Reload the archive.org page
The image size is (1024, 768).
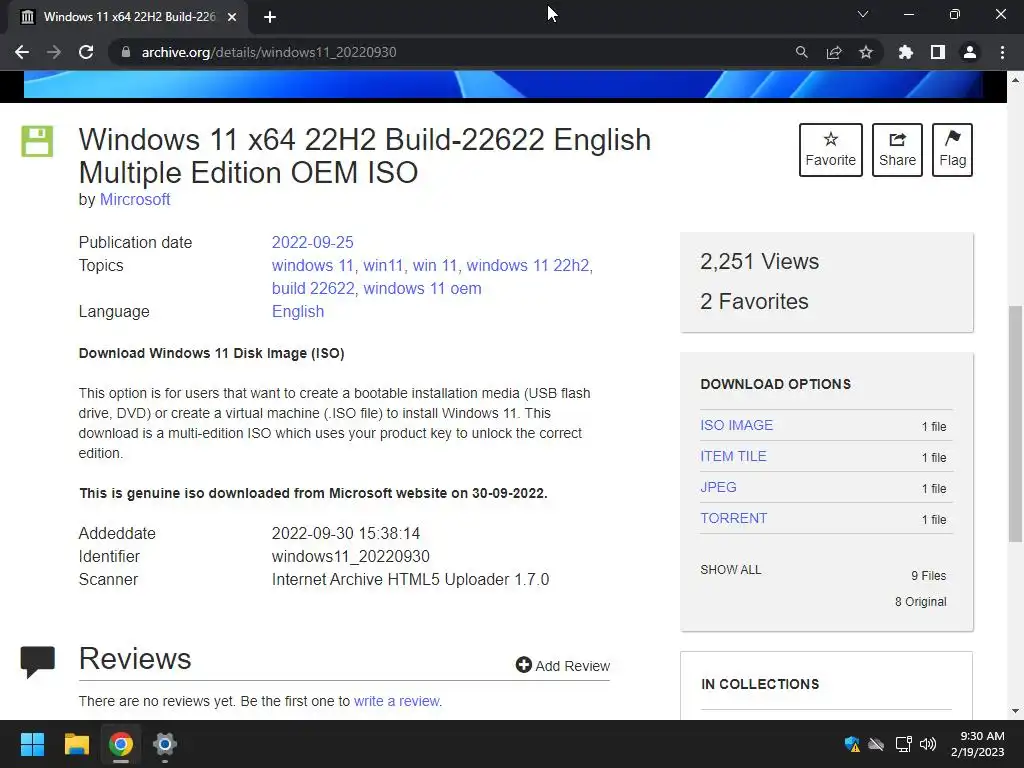coord(86,52)
